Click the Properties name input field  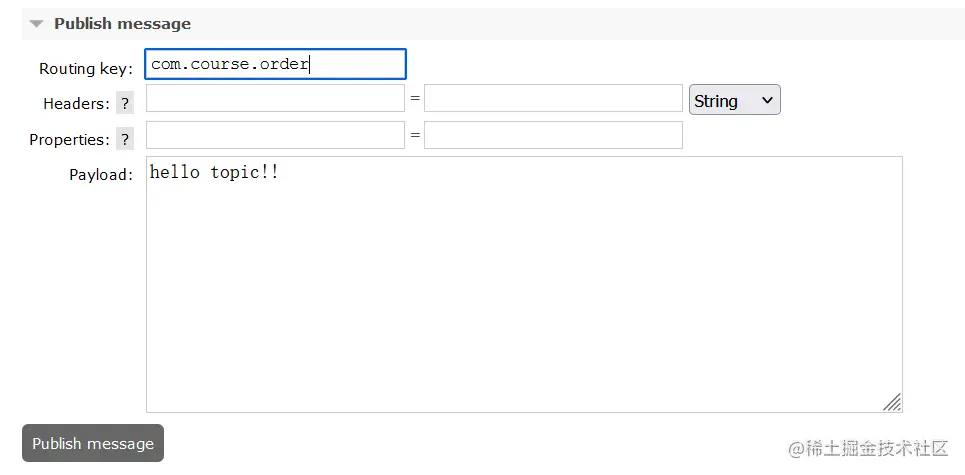[x=275, y=135]
